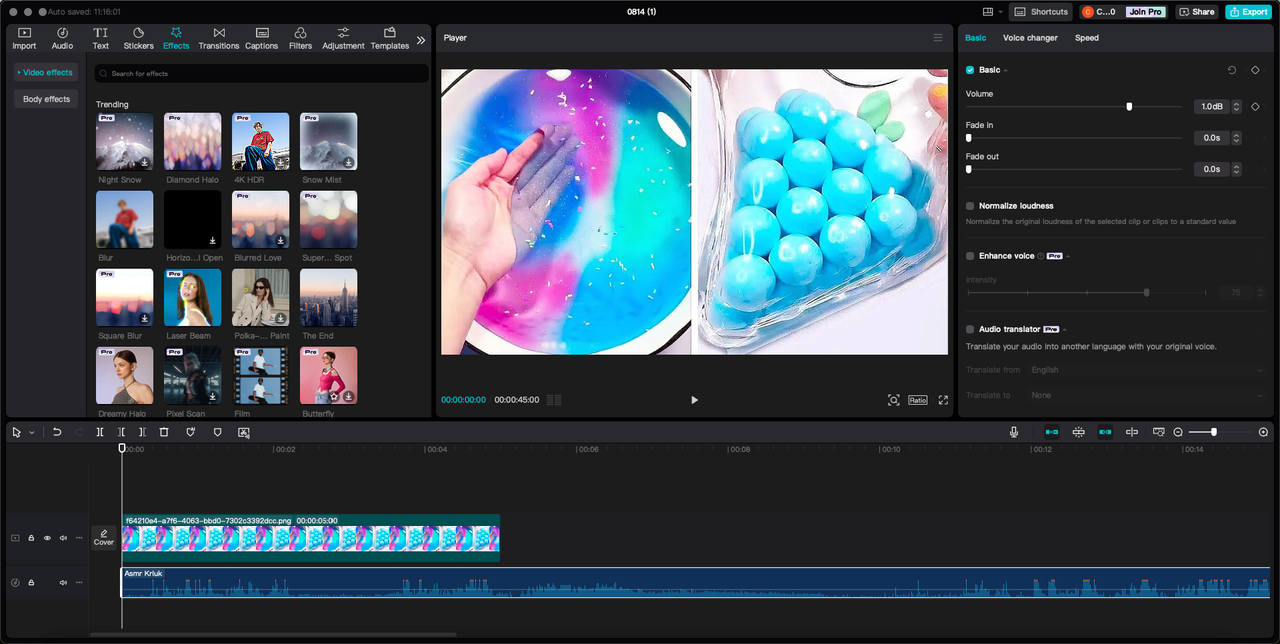Select the Laser Beam effect thumbnail

click(193, 297)
